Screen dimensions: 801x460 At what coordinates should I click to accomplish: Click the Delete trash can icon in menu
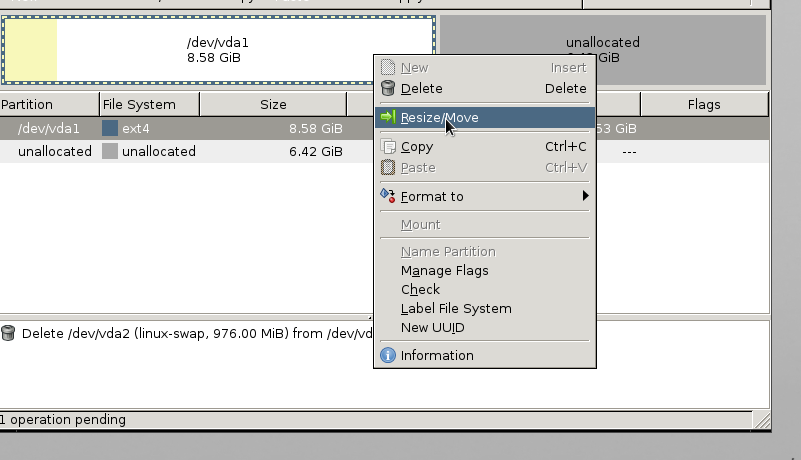[x=388, y=88]
